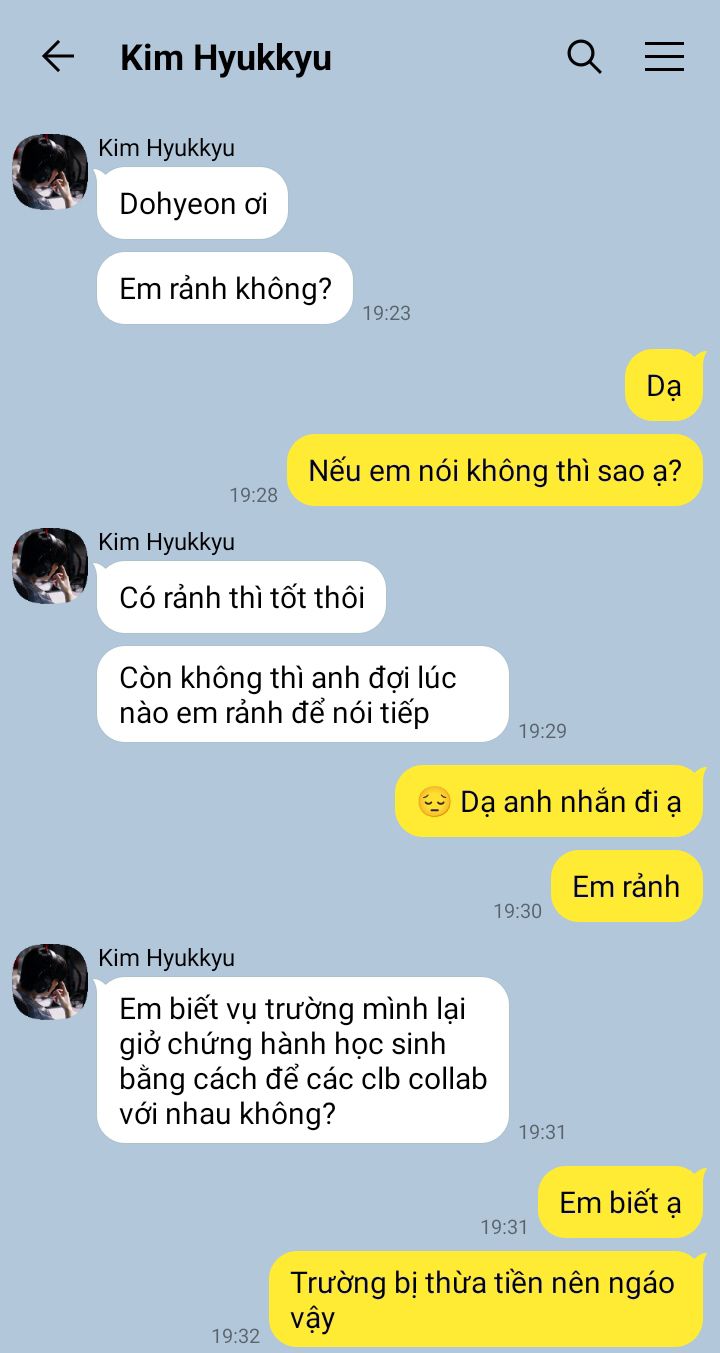Viewport: 720px width, 1353px height.
Task: Tap the pensive emoji in yellow message
Action: click(x=434, y=802)
